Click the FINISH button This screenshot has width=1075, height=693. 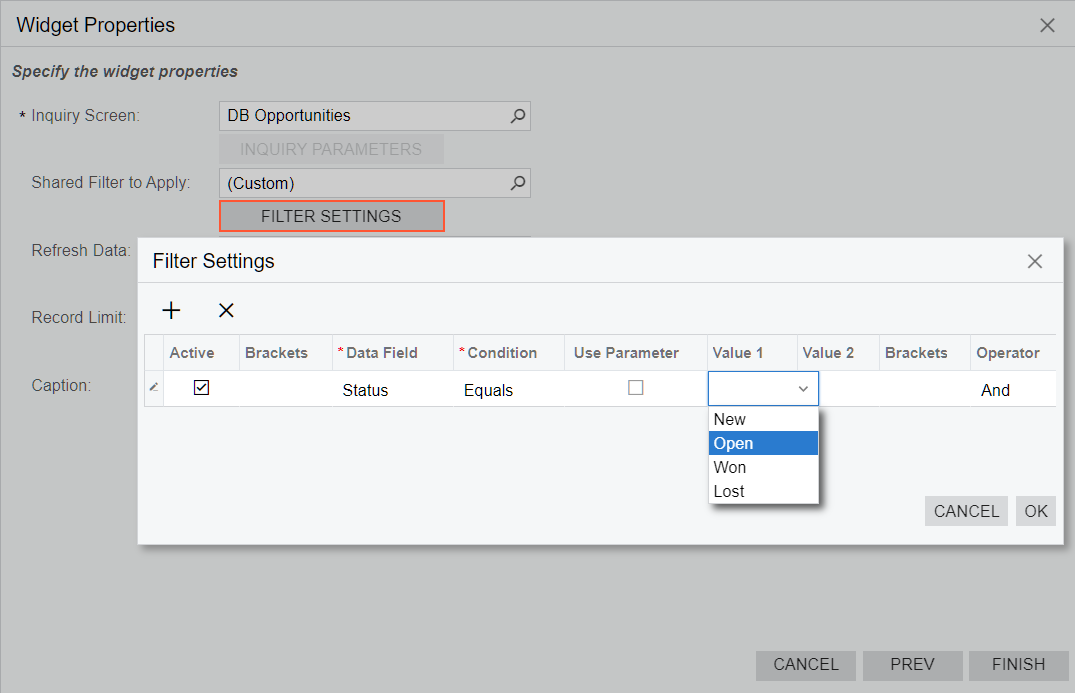[x=1018, y=665]
